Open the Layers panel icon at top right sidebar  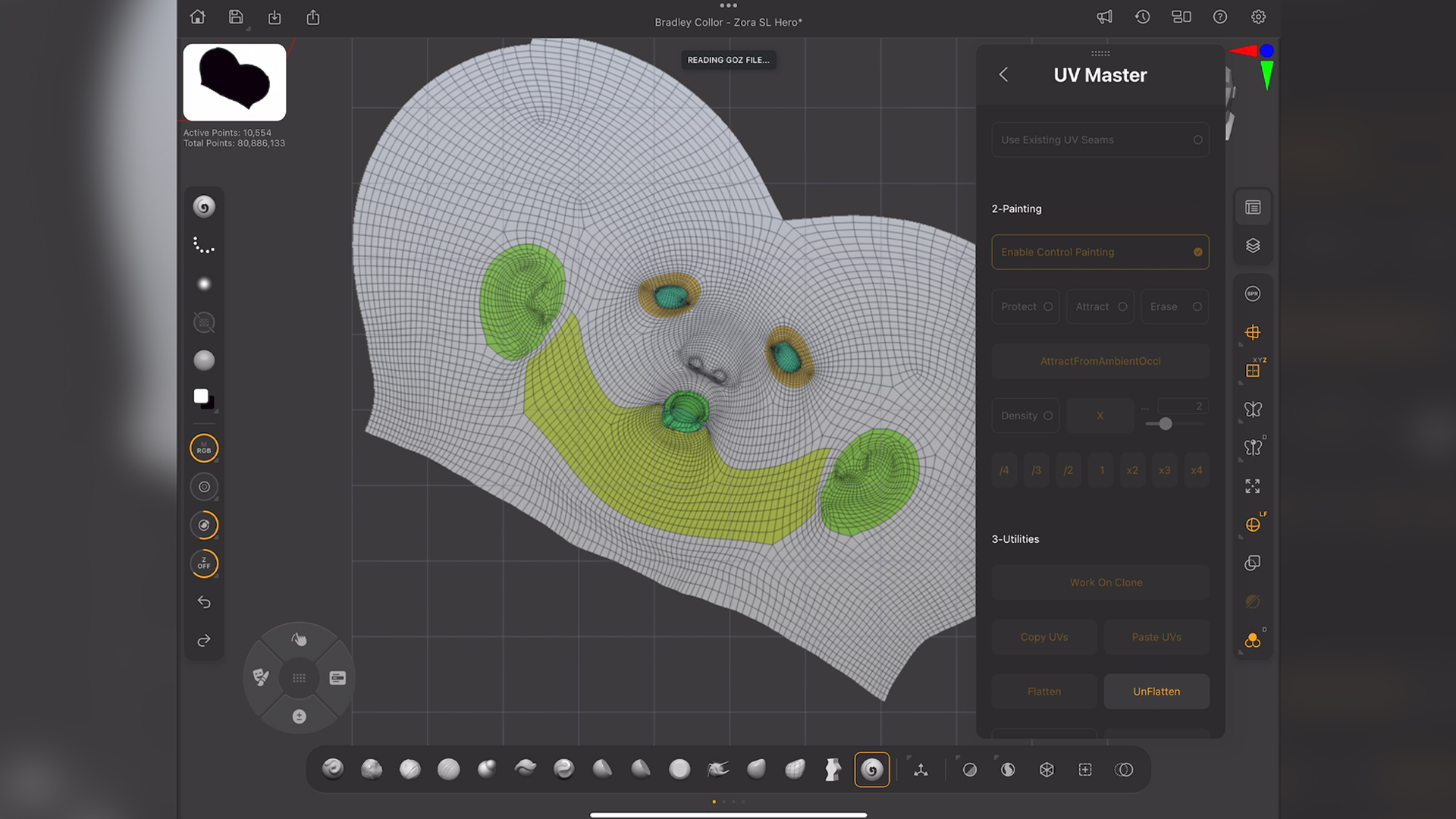1252,245
